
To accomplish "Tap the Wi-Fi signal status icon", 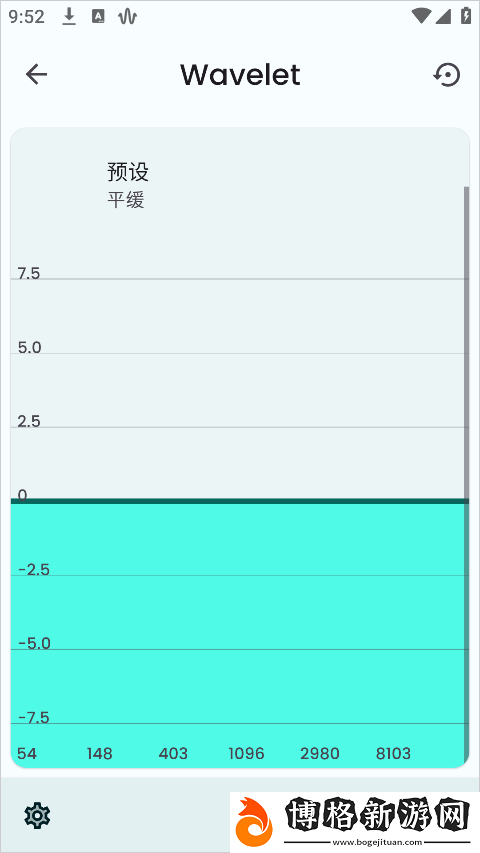I will pyautogui.click(x=421, y=16).
